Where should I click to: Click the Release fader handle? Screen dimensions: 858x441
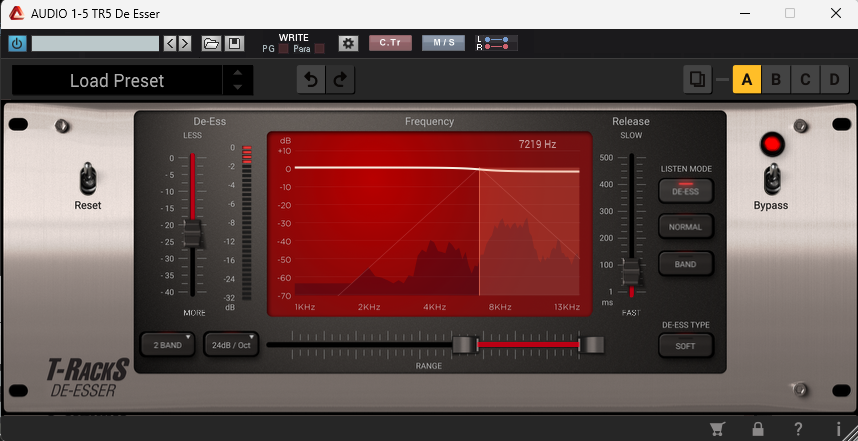(631, 272)
